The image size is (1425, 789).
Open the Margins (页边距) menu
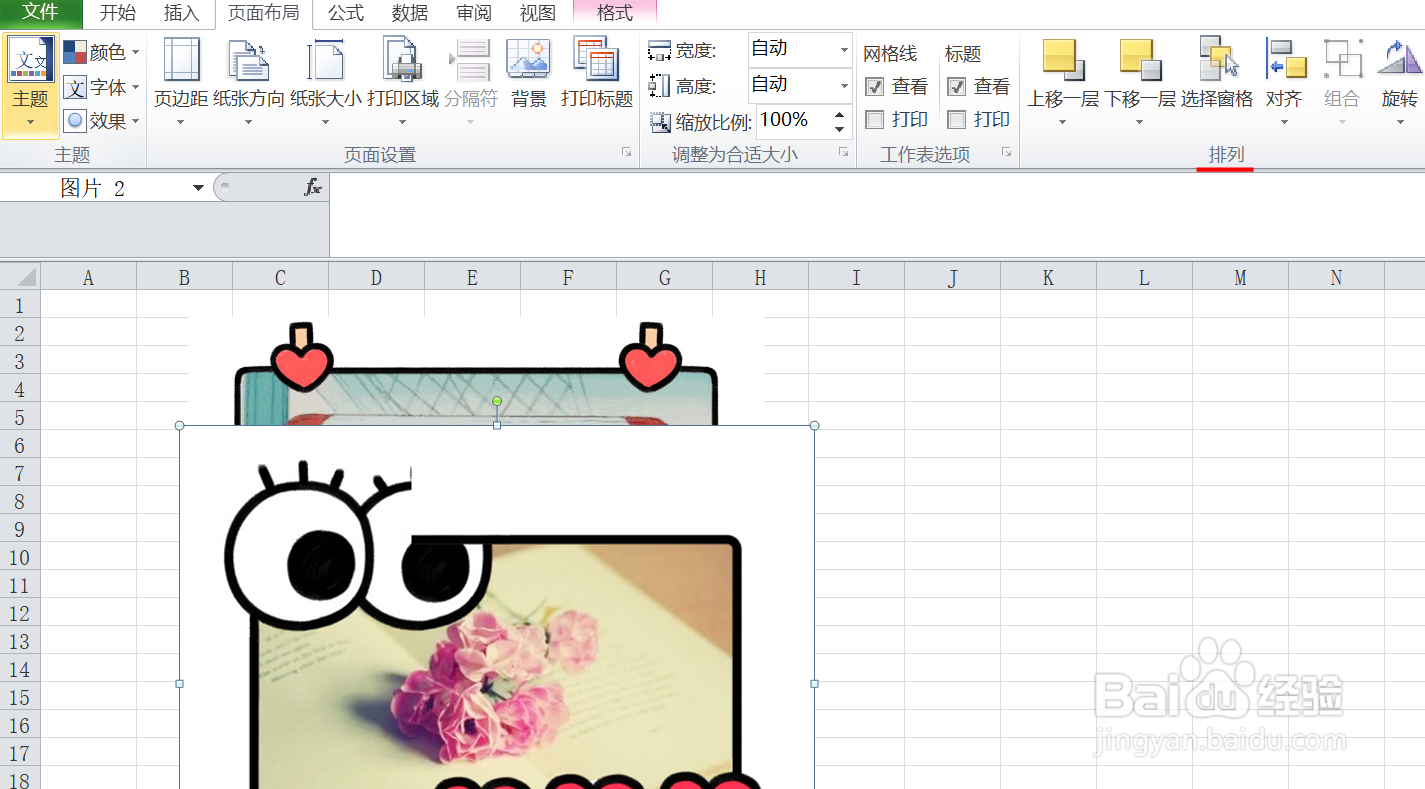(181, 84)
